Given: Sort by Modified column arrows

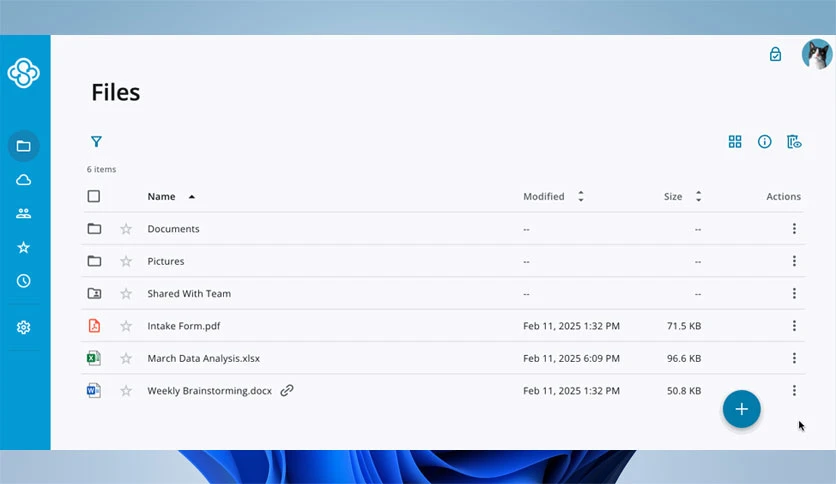Looking at the screenshot, I should click(581, 197).
